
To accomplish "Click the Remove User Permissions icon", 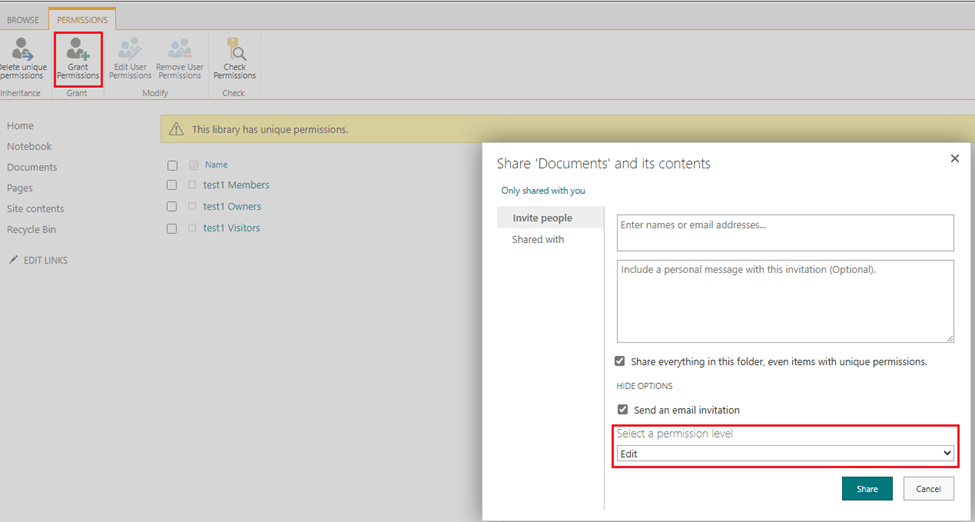I will 180,49.
